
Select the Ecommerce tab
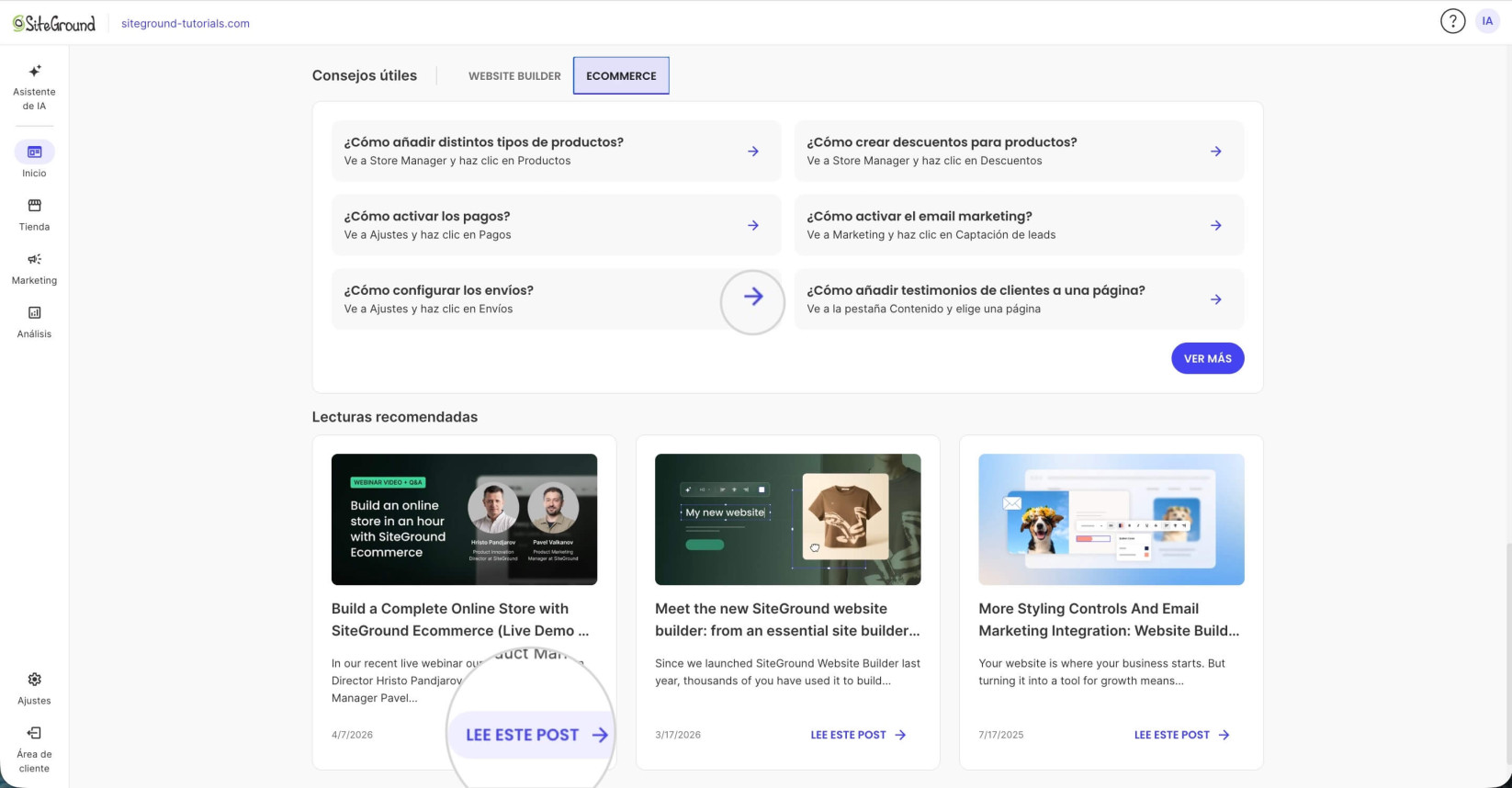621,76
